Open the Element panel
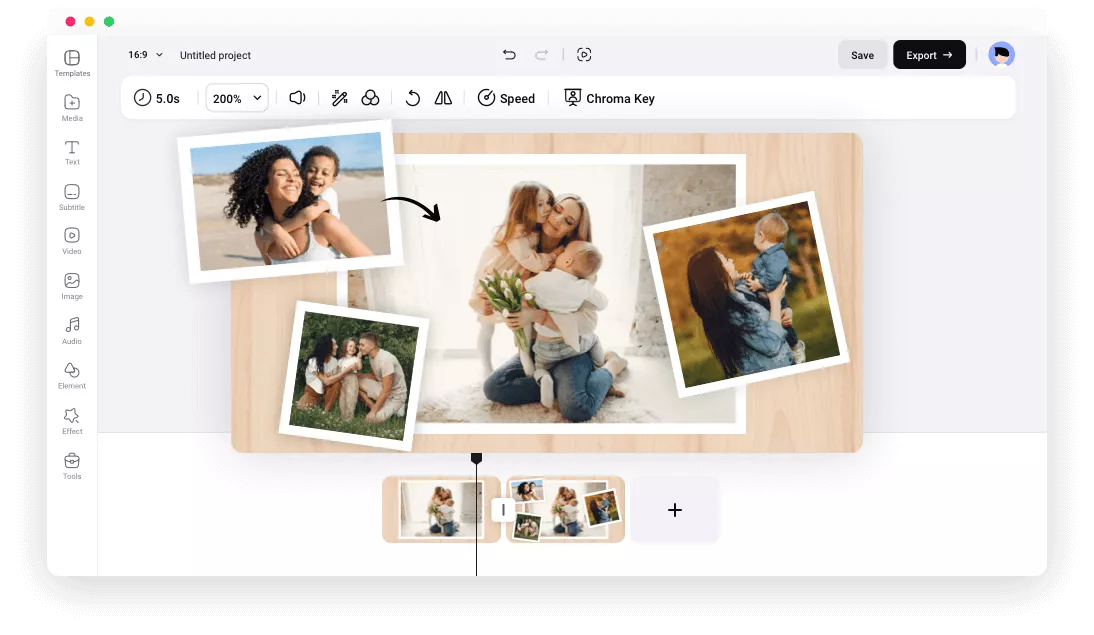This screenshot has width=1094, height=635. pos(71,375)
